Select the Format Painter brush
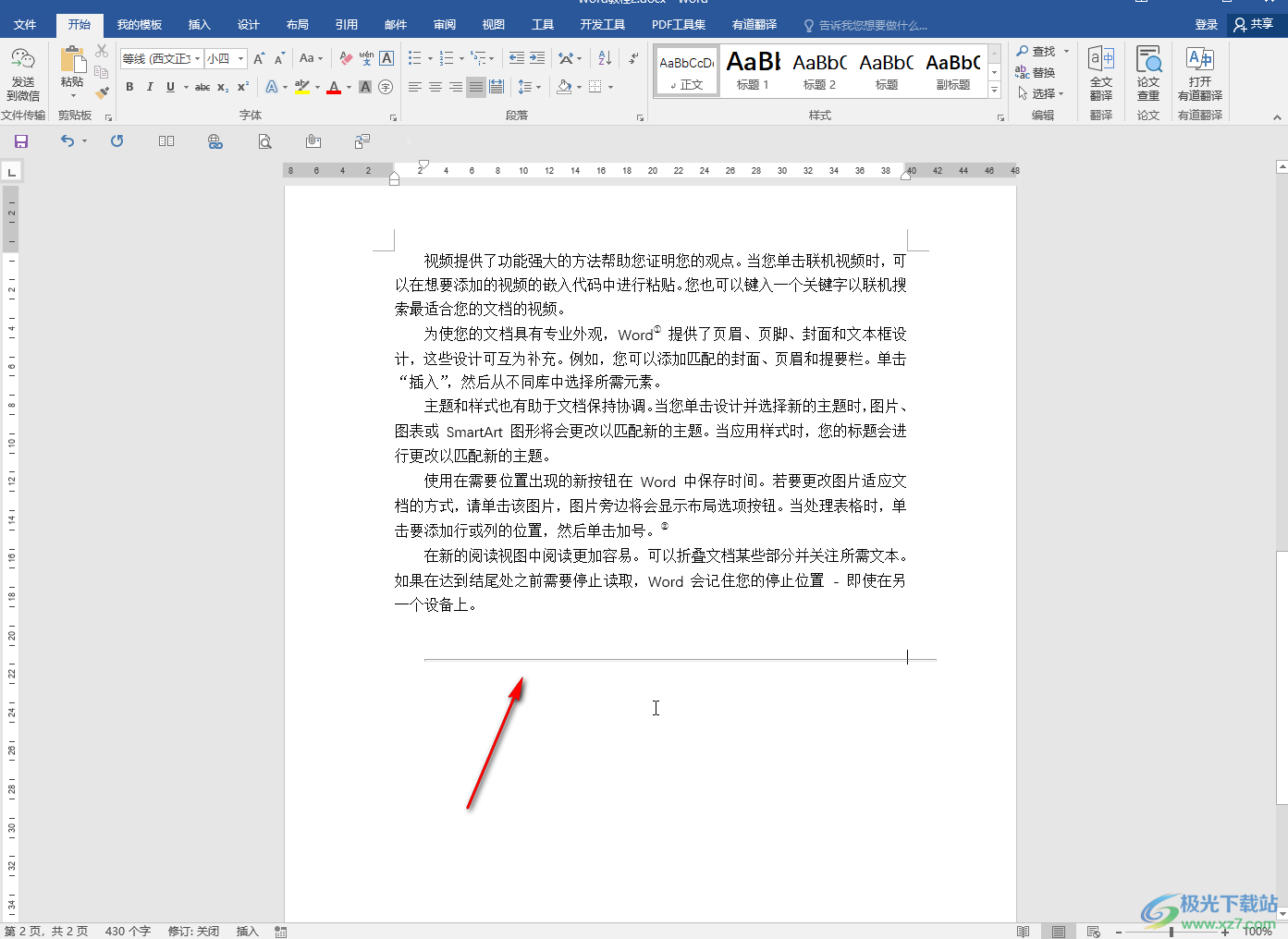The width and height of the screenshot is (1288, 939). (102, 91)
